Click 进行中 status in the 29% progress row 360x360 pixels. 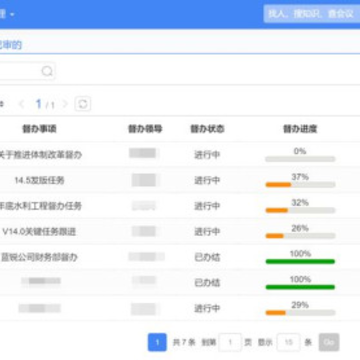207,309
